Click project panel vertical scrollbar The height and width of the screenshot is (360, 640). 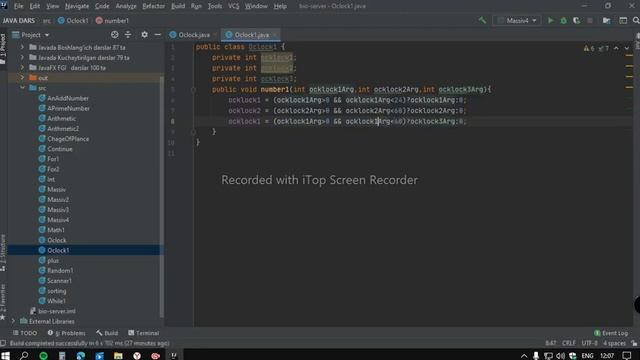coord(162,196)
